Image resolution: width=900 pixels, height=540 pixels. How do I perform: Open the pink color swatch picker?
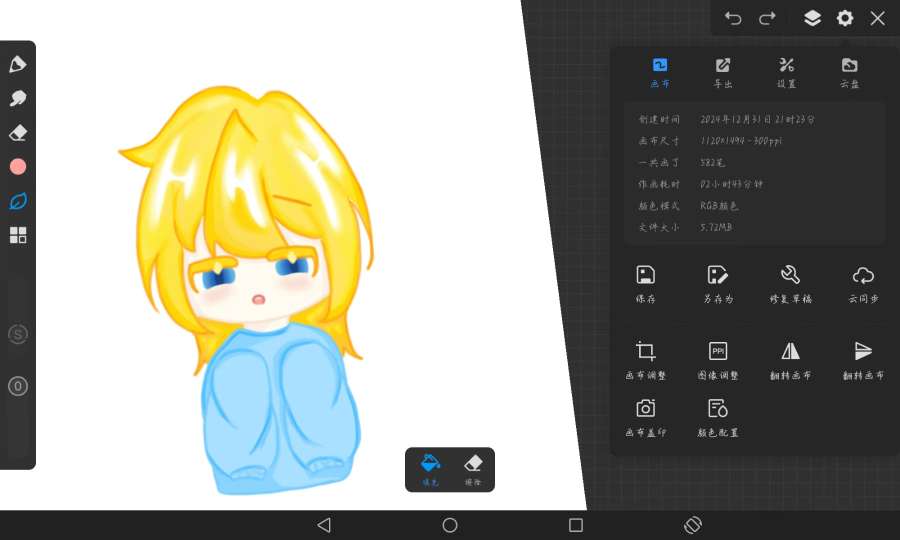tap(18, 166)
